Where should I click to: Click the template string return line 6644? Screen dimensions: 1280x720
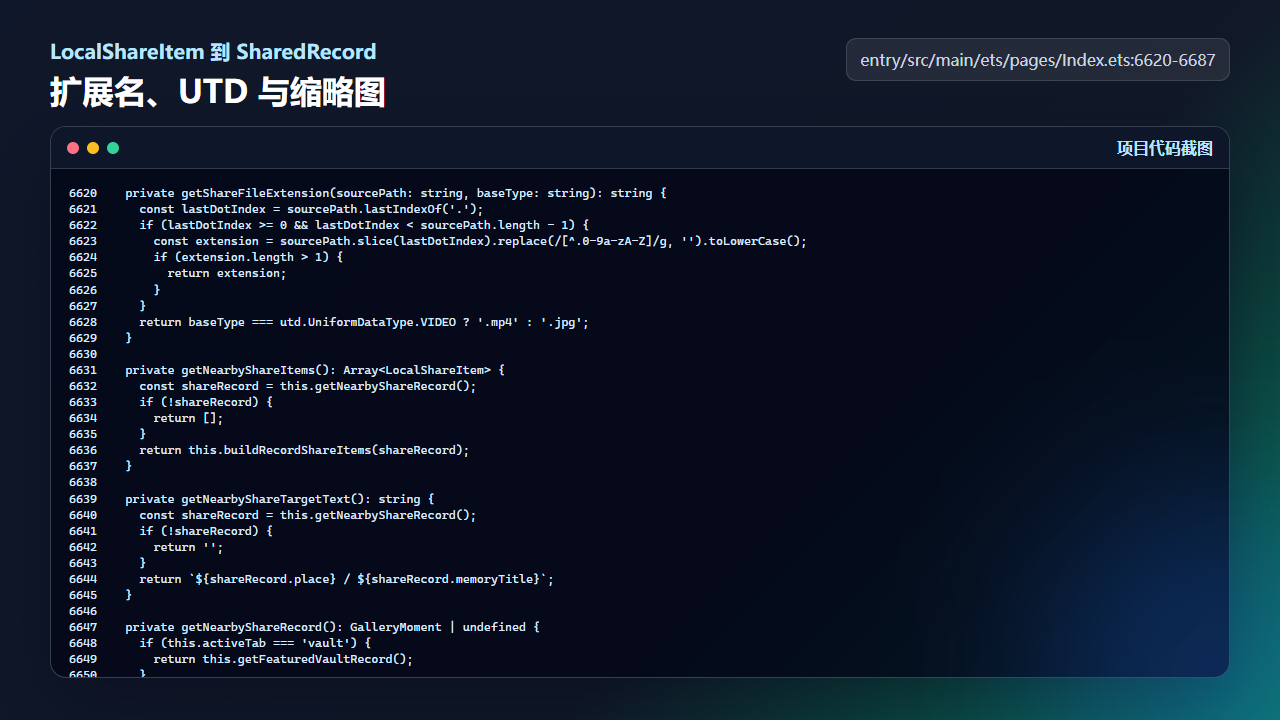(346, 579)
